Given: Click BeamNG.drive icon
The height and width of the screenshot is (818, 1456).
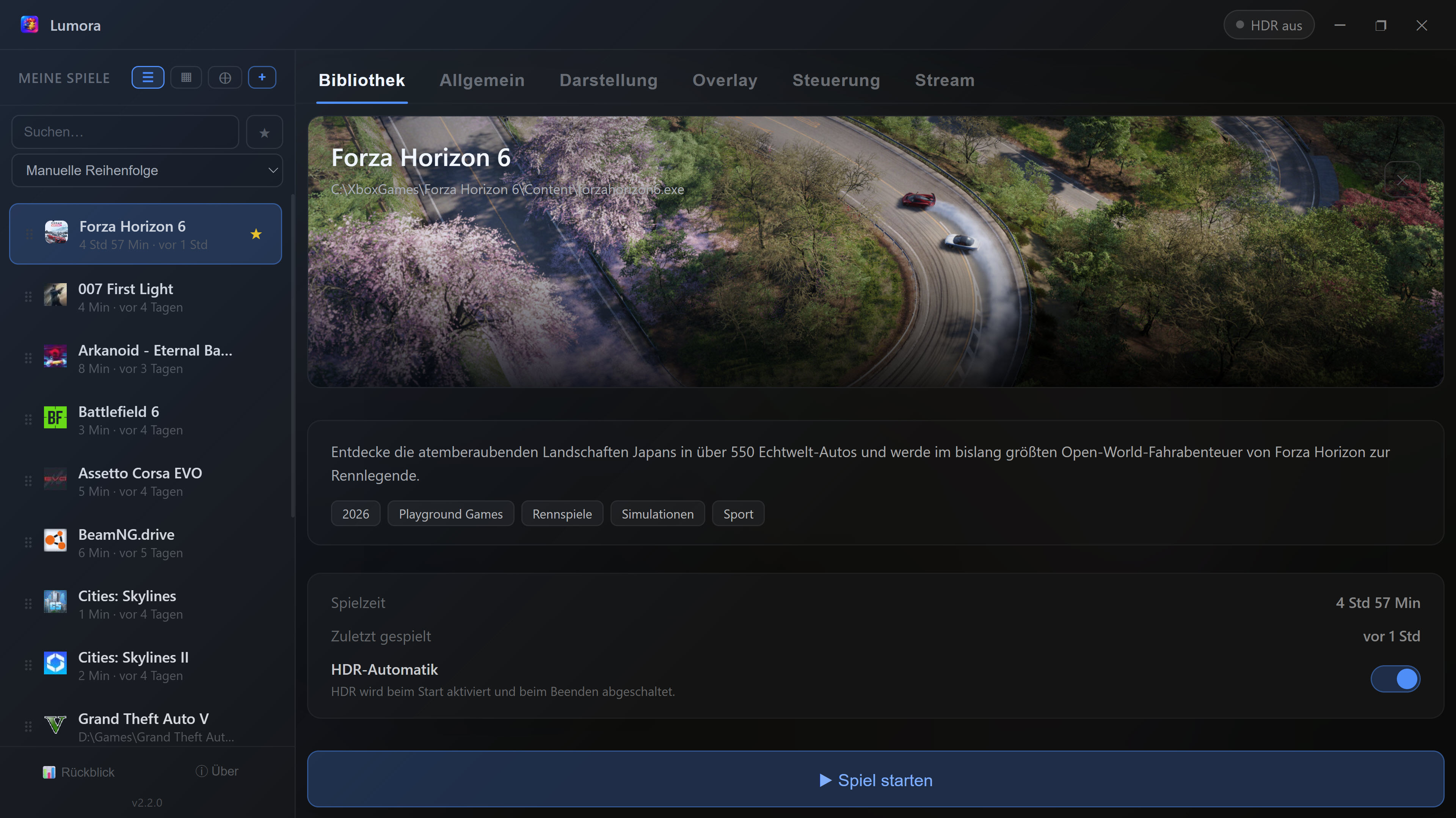Looking at the screenshot, I should [55, 540].
